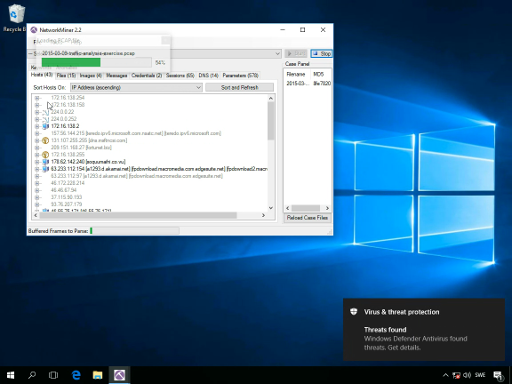This screenshot has height=384, width=512.
Task: Expand the 46.172.228.214 host node
Action: pos(37,183)
